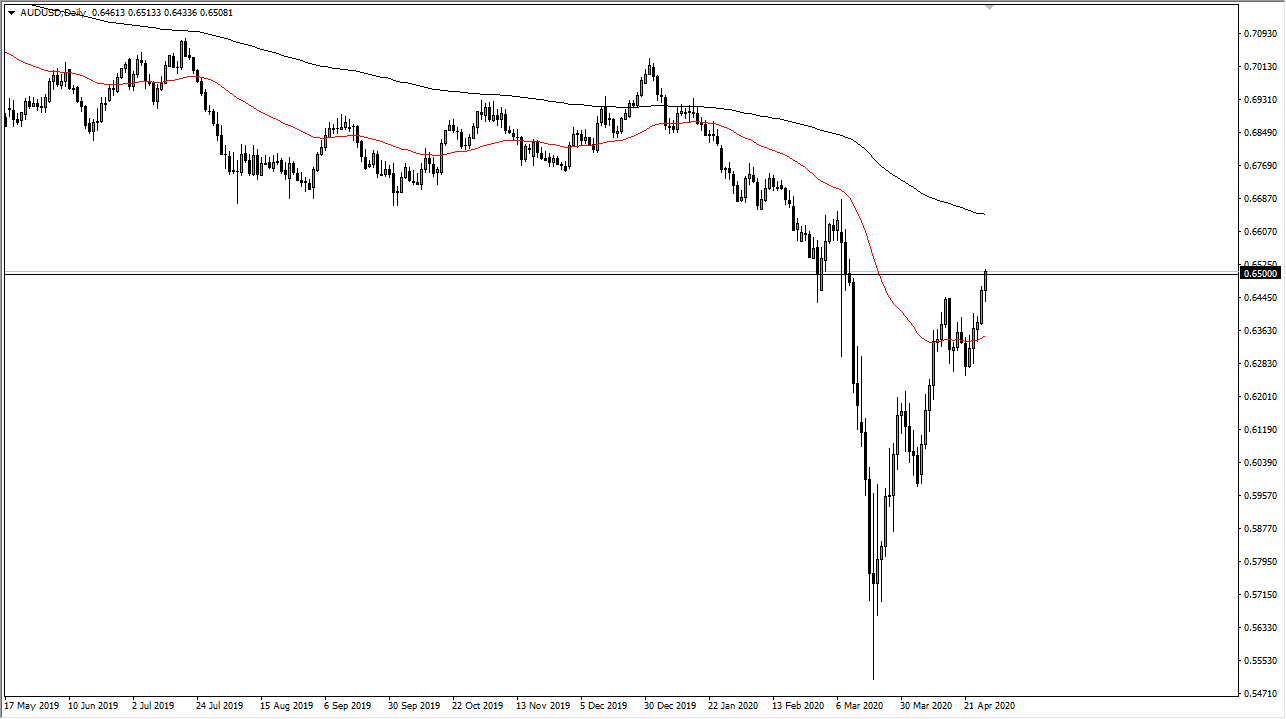The width and height of the screenshot is (1286, 719).
Task: Click the high price value 0.65133
Action: click(146, 12)
